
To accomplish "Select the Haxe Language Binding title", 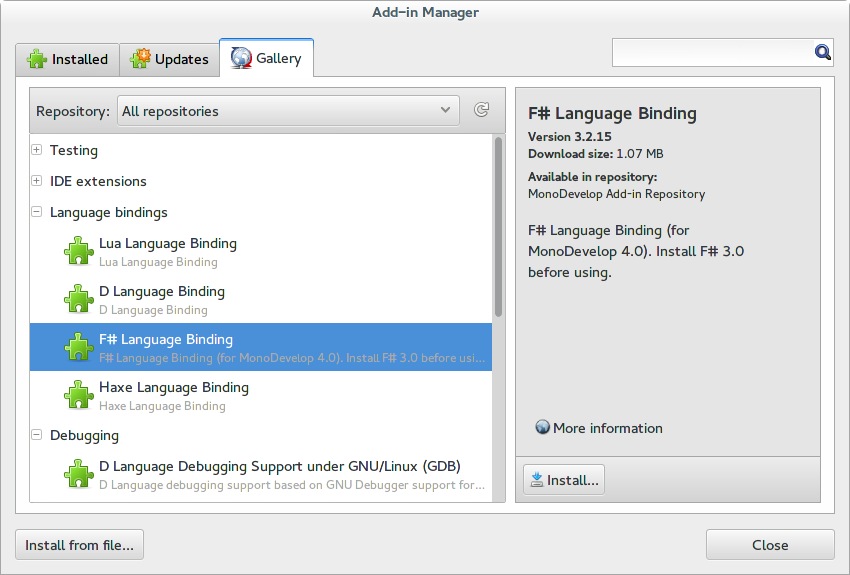I will pyautogui.click(x=173, y=388).
